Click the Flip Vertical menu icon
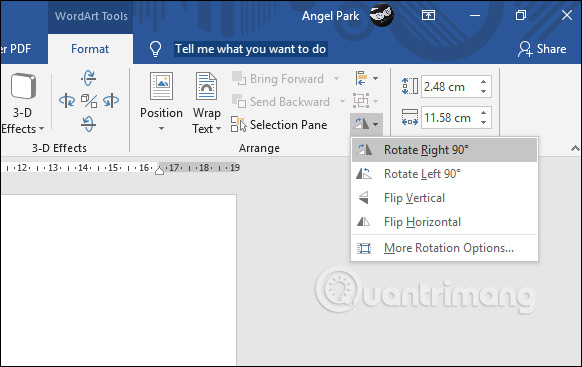Screen dimensions: 582x367 [x=364, y=197]
